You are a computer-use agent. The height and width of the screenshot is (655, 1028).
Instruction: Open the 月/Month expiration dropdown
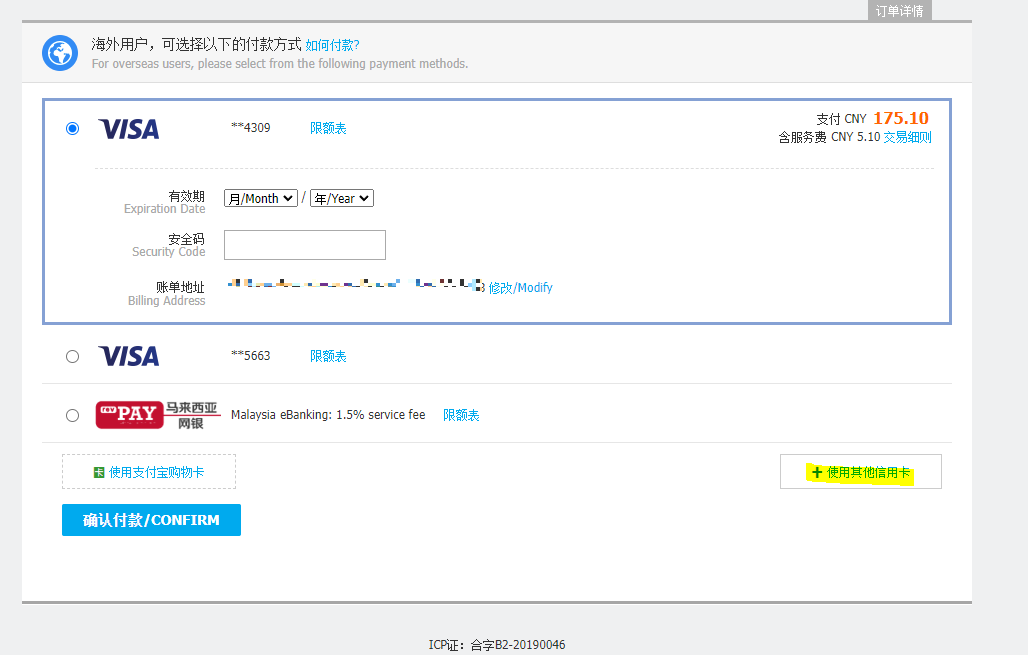261,198
